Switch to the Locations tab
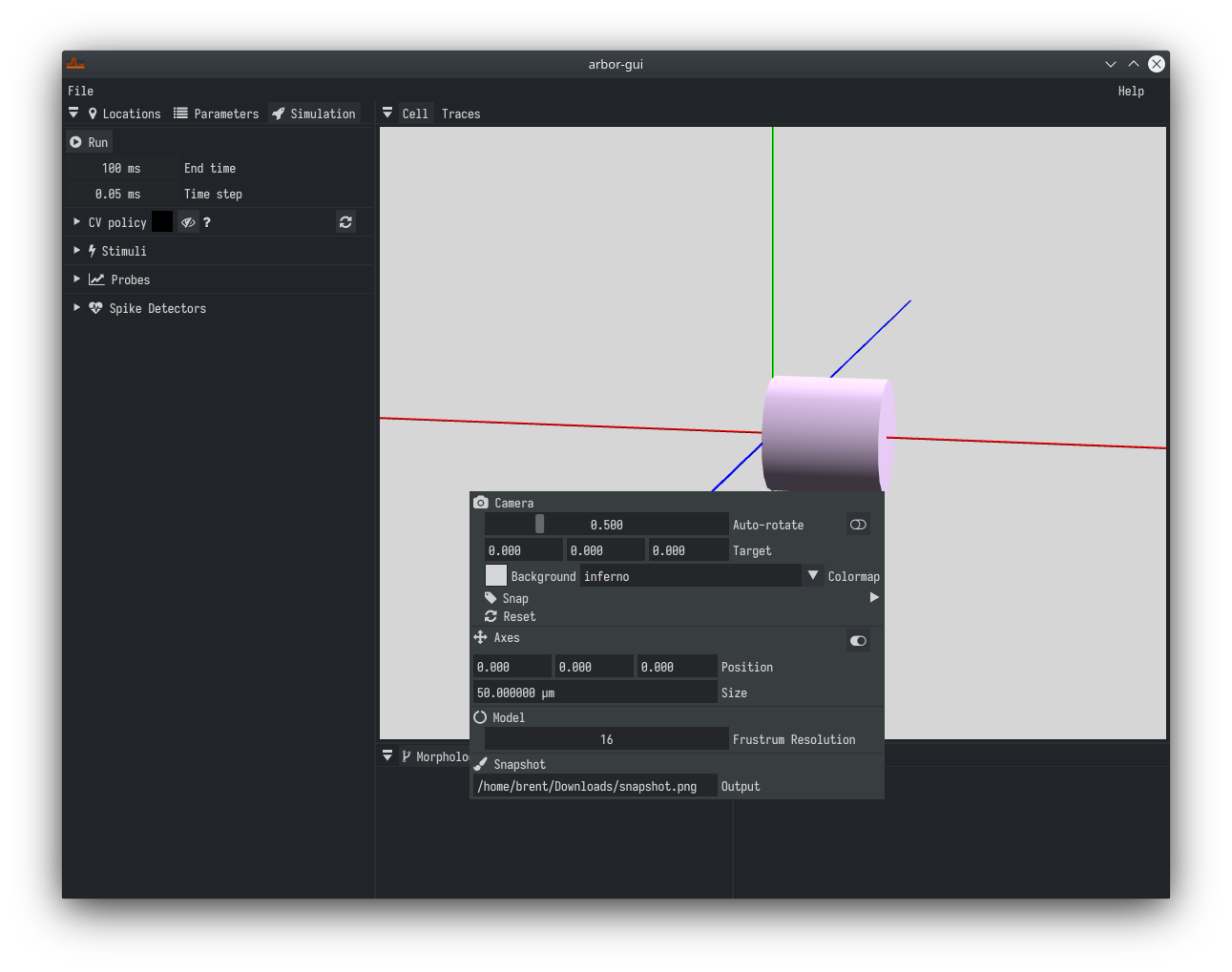The image size is (1232, 972). [x=125, y=114]
